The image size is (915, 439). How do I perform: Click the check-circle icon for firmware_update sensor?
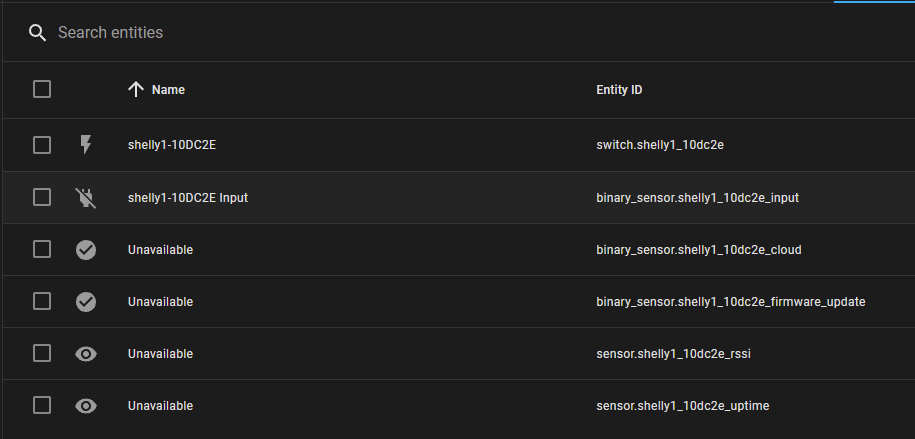click(x=86, y=301)
